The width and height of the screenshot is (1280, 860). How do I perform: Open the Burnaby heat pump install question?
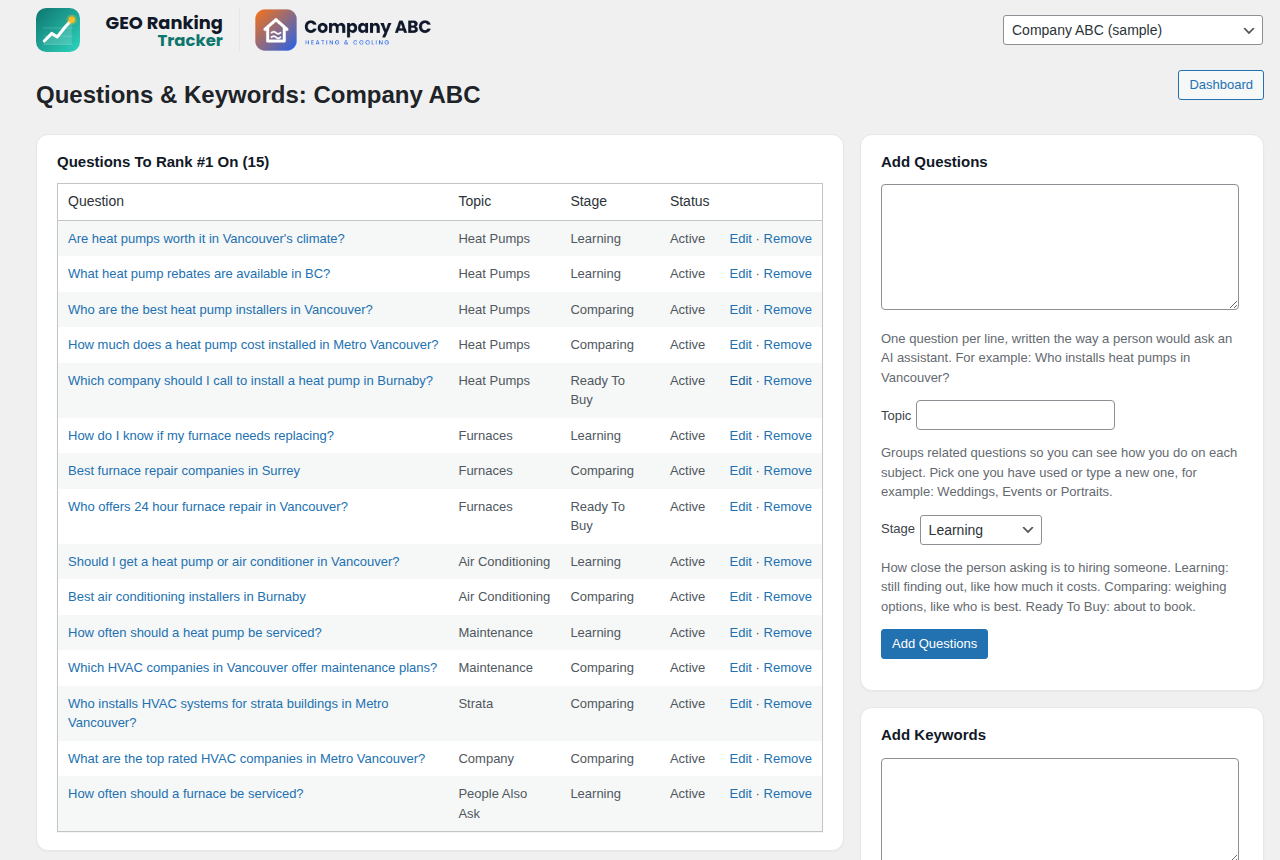click(250, 381)
